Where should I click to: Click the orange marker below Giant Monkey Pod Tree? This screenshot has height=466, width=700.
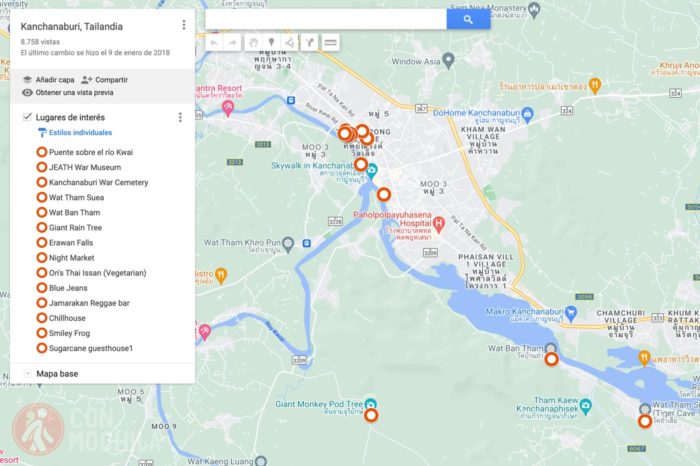point(371,416)
